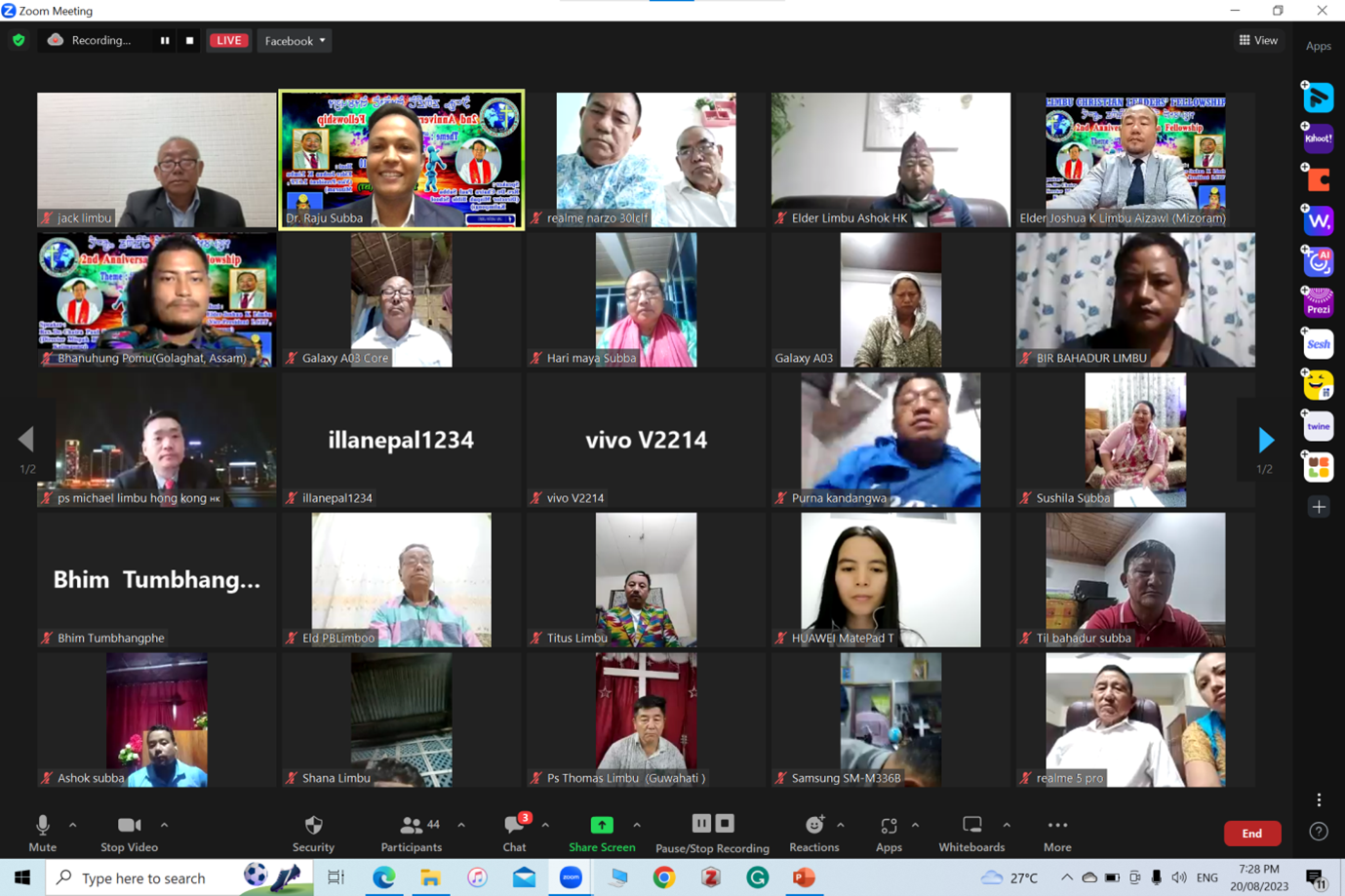Expand video options arrow beside Stop Video
Viewport: 1345px width, 896px height.
coord(164,826)
